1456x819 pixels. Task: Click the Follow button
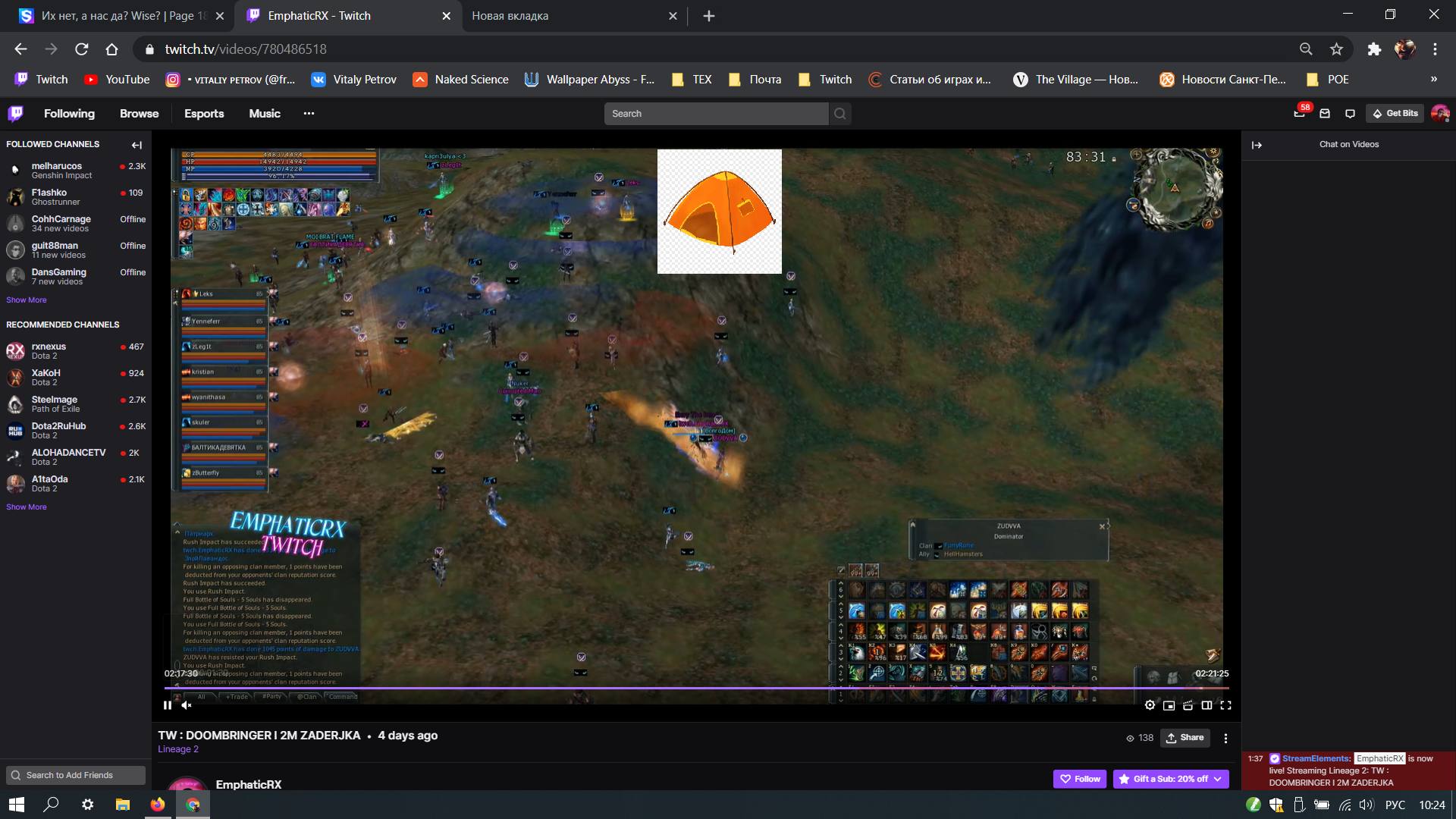[1080, 779]
